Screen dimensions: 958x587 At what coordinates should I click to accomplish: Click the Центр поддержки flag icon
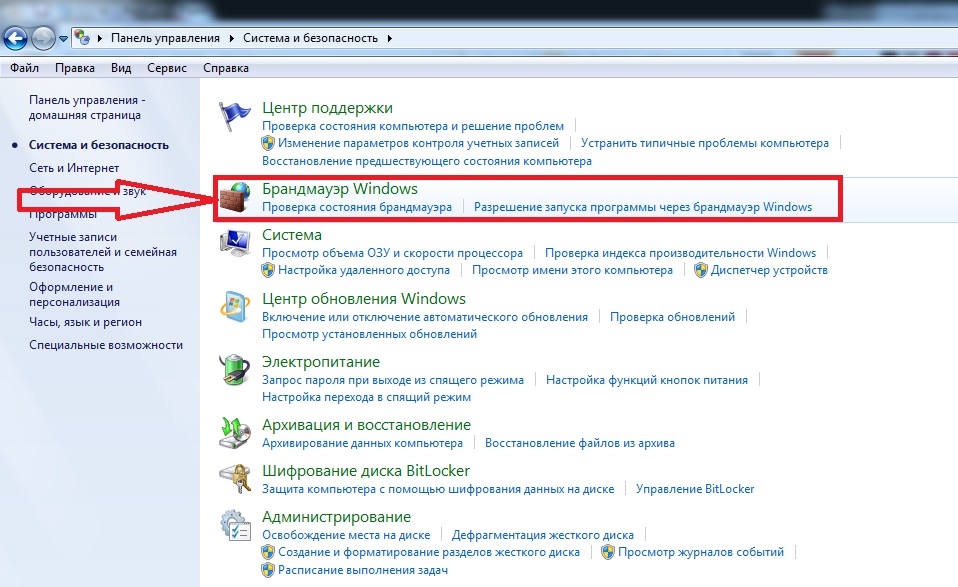point(235,115)
